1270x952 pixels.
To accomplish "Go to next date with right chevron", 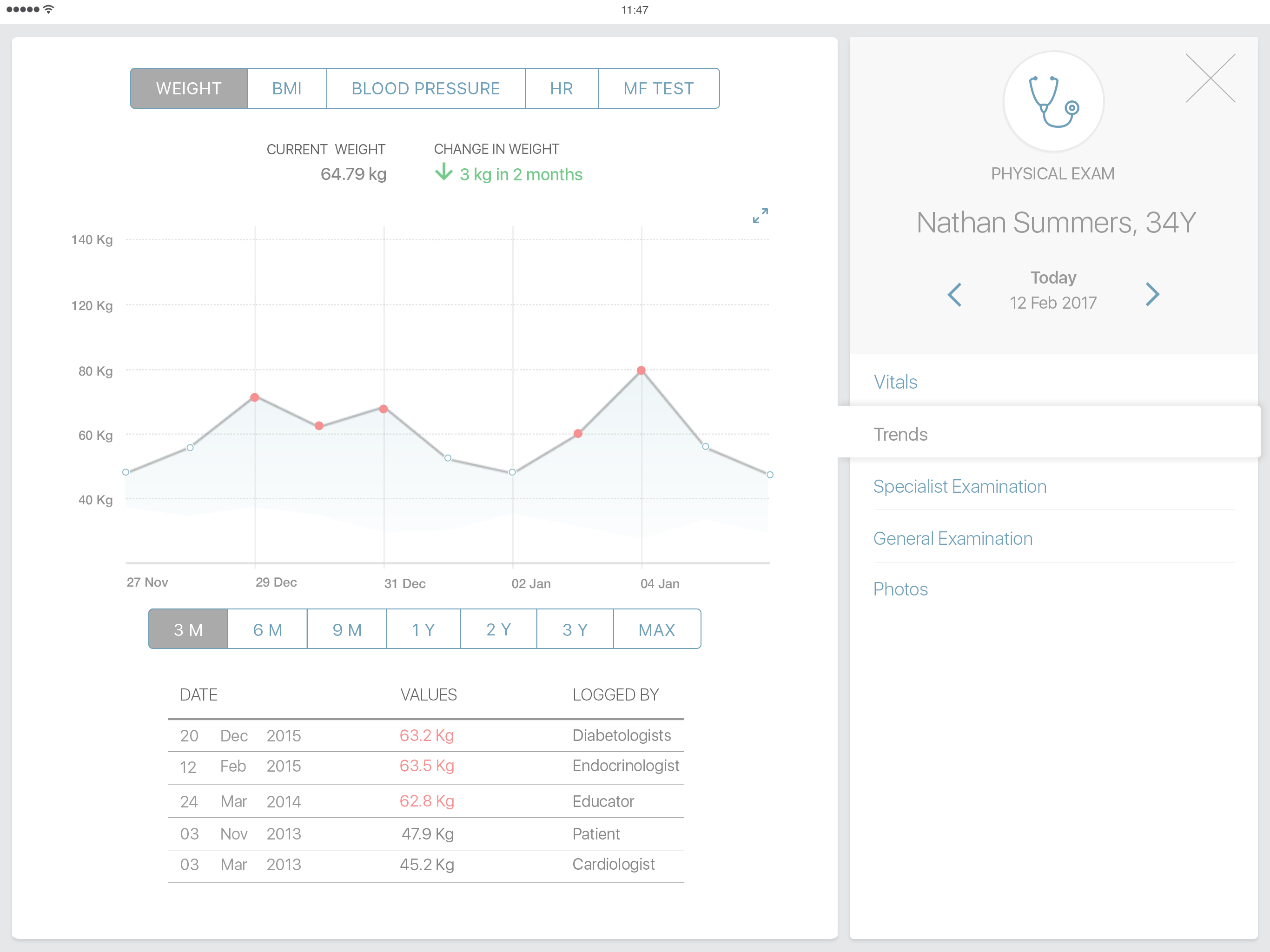I will coord(1152,295).
